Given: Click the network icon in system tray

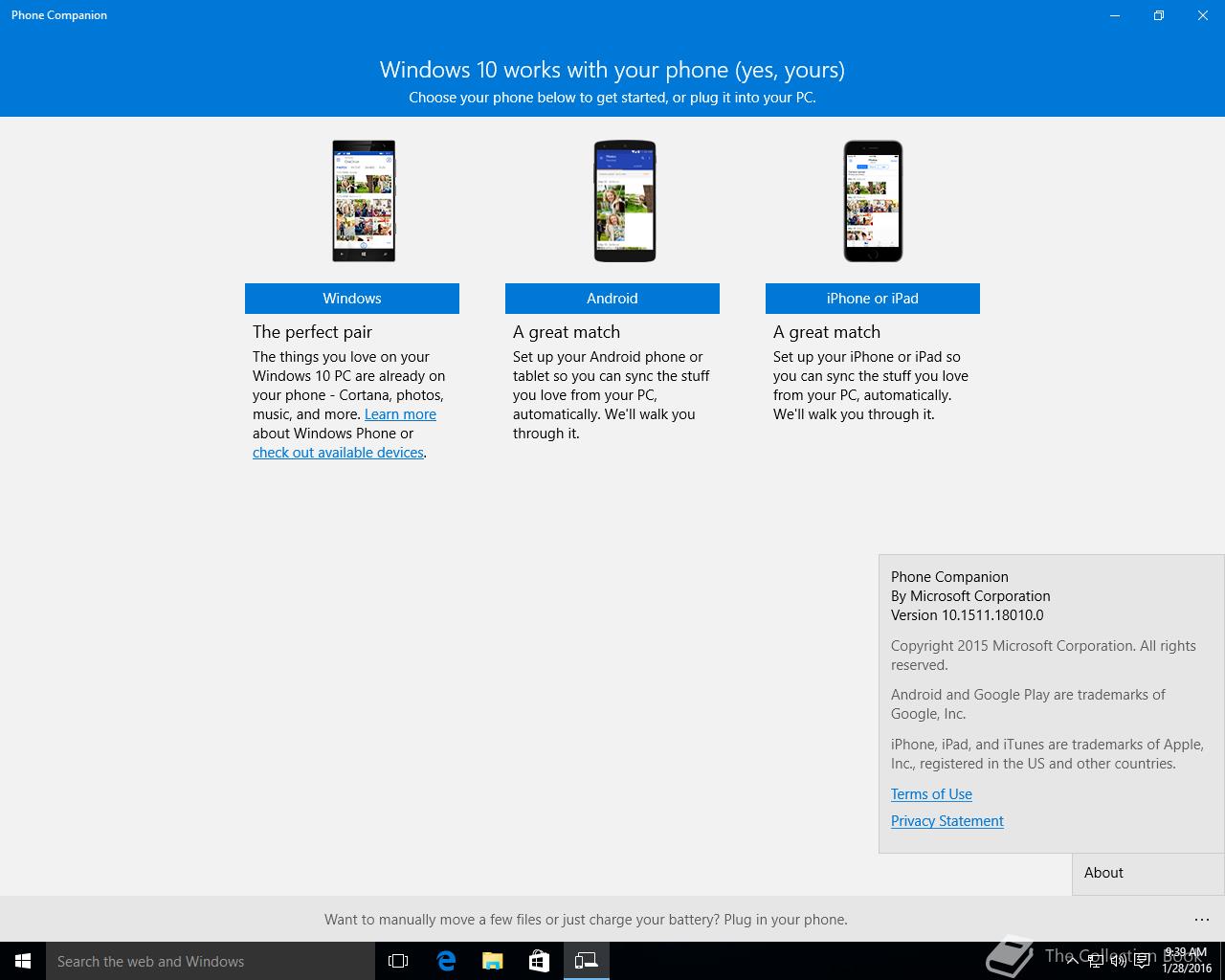Looking at the screenshot, I should (x=1095, y=961).
